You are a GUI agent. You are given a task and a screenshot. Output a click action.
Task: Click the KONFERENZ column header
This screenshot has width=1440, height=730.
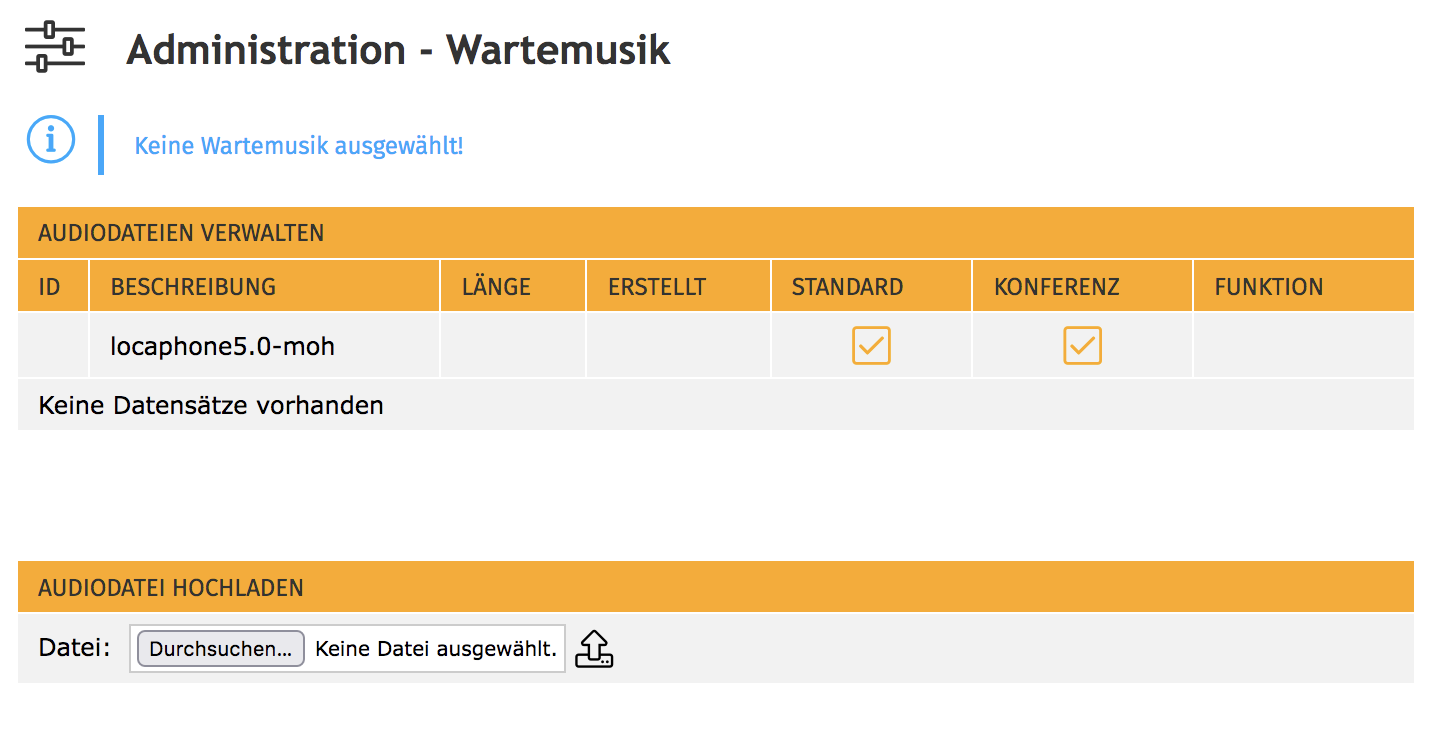(1056, 287)
